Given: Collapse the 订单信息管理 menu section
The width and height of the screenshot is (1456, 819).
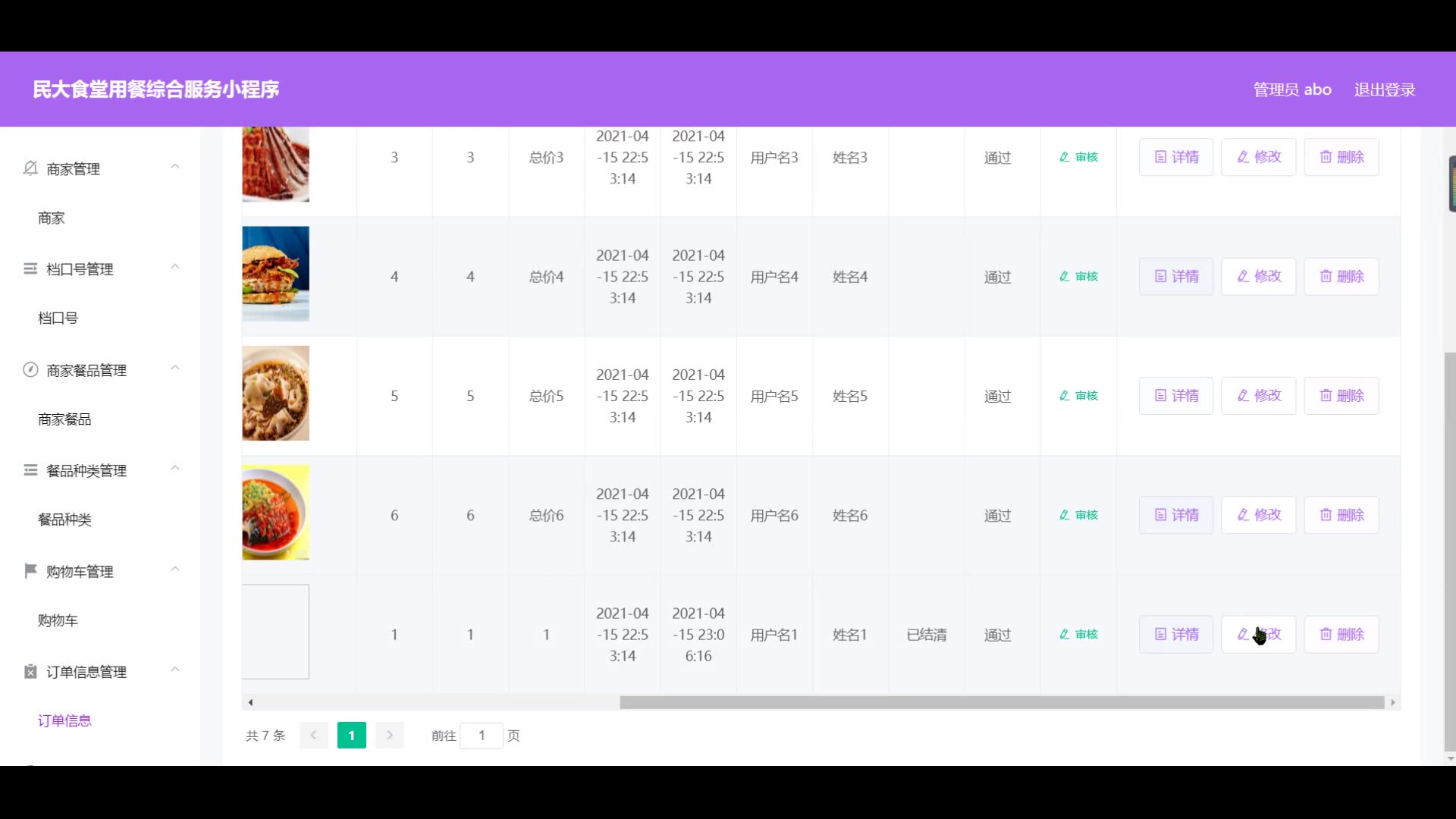Looking at the screenshot, I should tap(175, 670).
